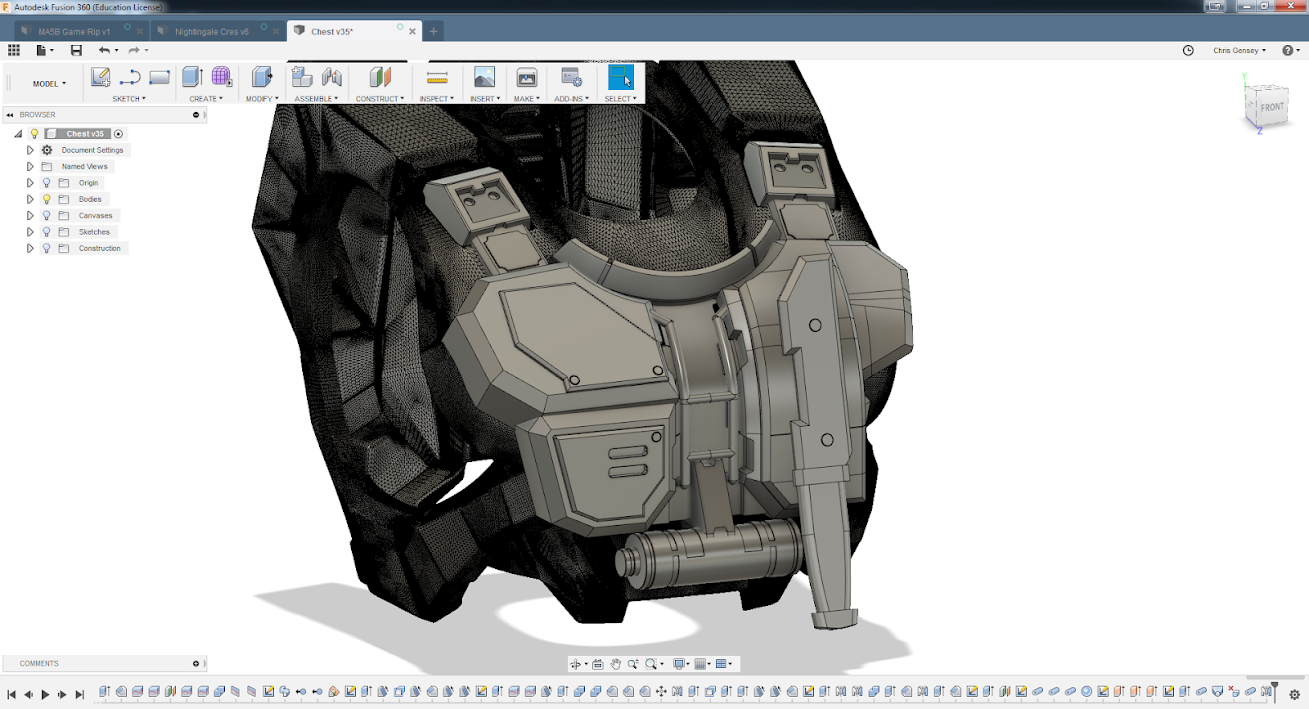Expand the Origin folder node
Screen dimensions: 1309x709
pos(30,183)
